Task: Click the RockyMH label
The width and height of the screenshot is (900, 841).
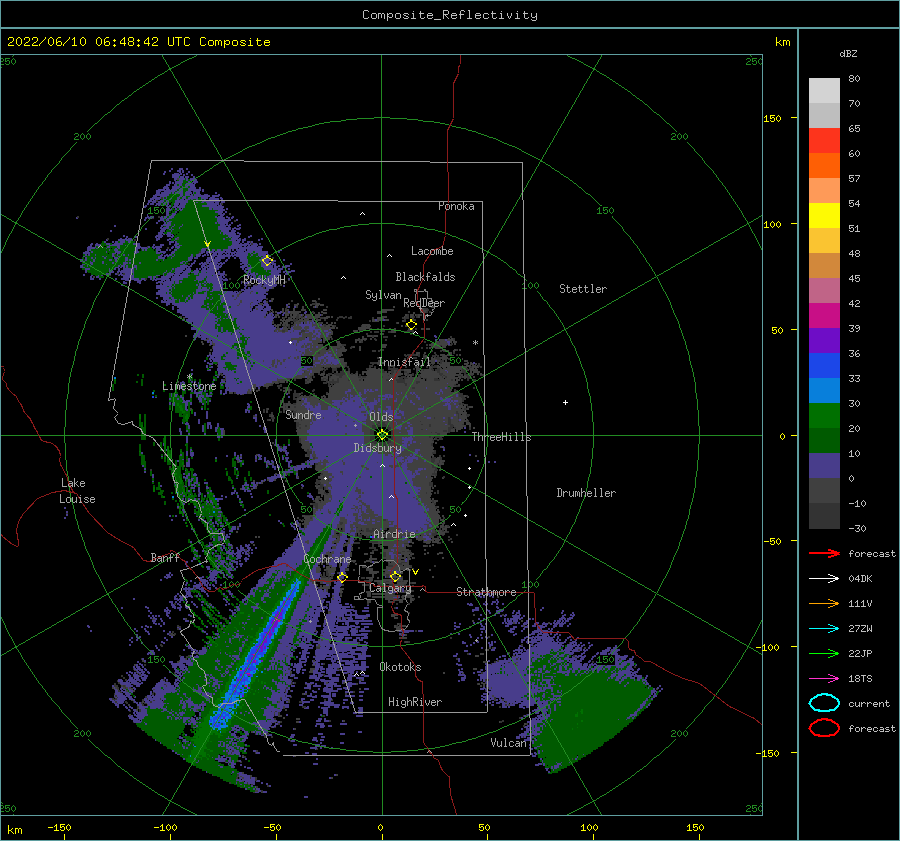Action: point(264,280)
